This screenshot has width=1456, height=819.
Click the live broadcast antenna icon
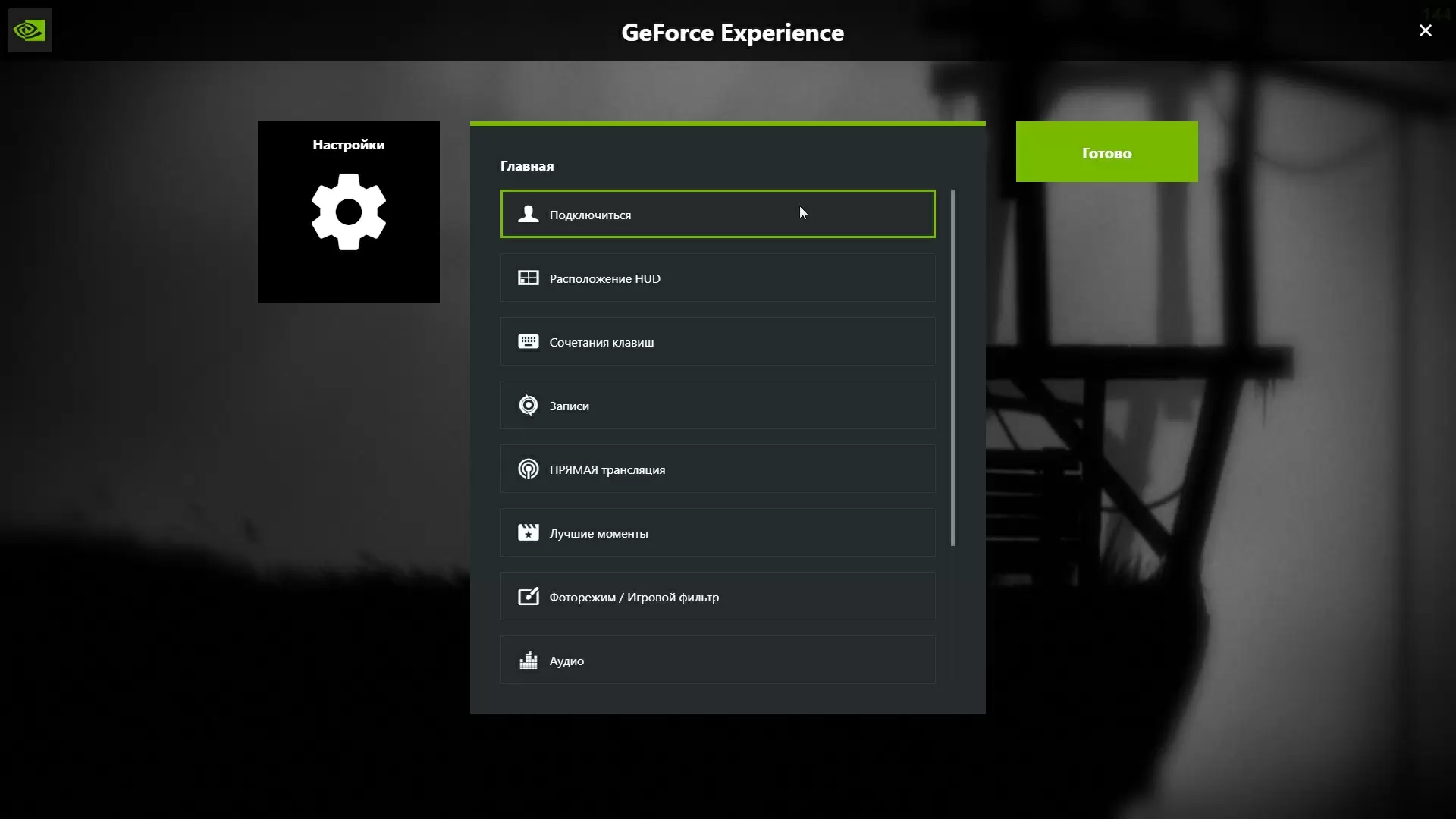tap(529, 469)
